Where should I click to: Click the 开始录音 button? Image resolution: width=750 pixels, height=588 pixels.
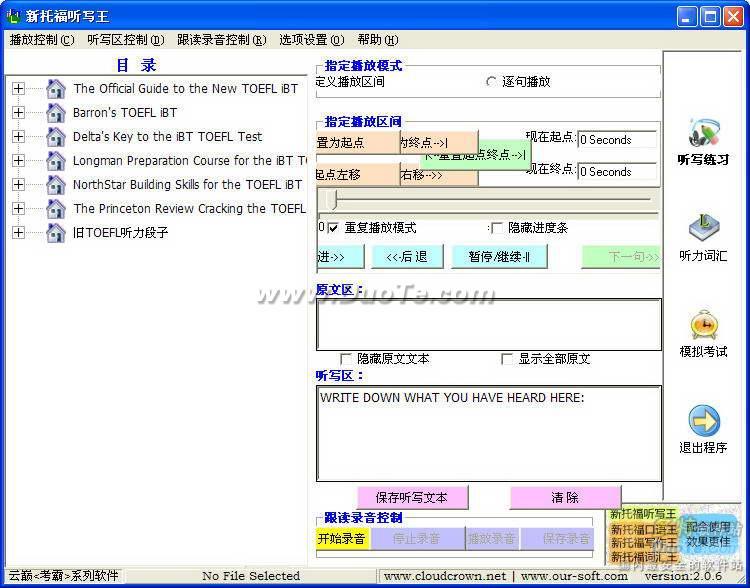click(342, 539)
